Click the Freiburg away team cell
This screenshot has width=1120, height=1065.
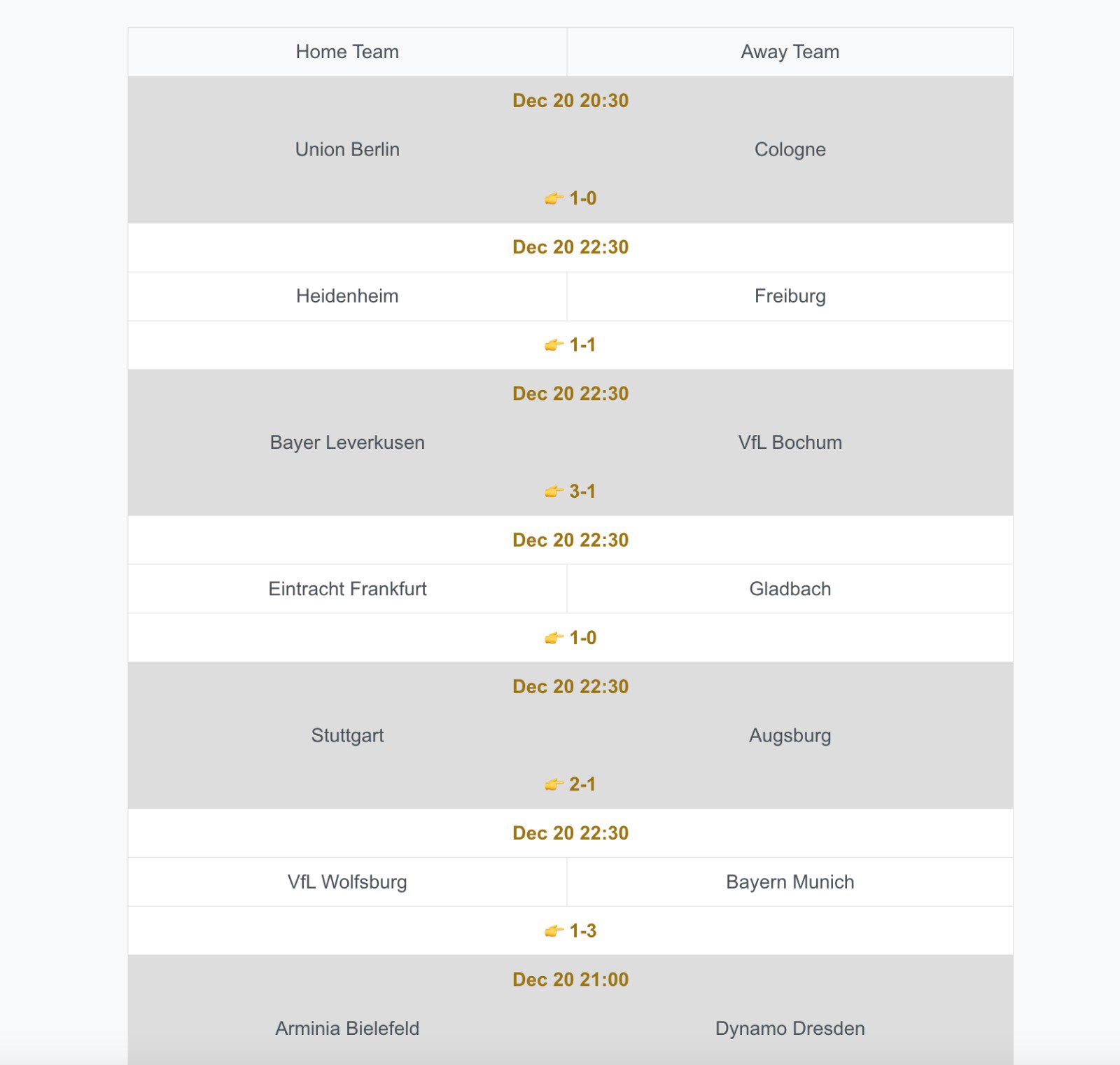coord(790,296)
